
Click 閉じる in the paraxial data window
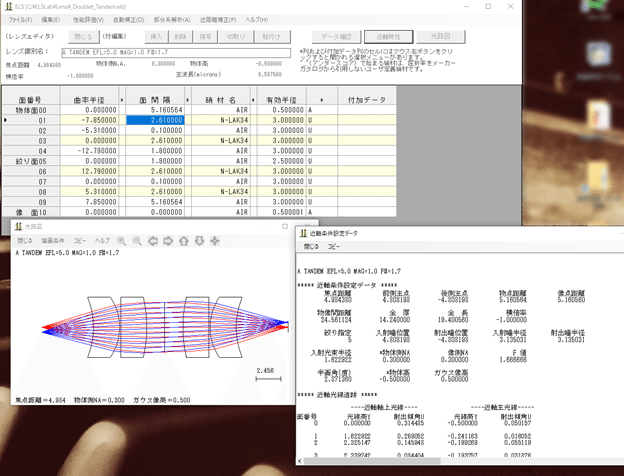coord(311,247)
